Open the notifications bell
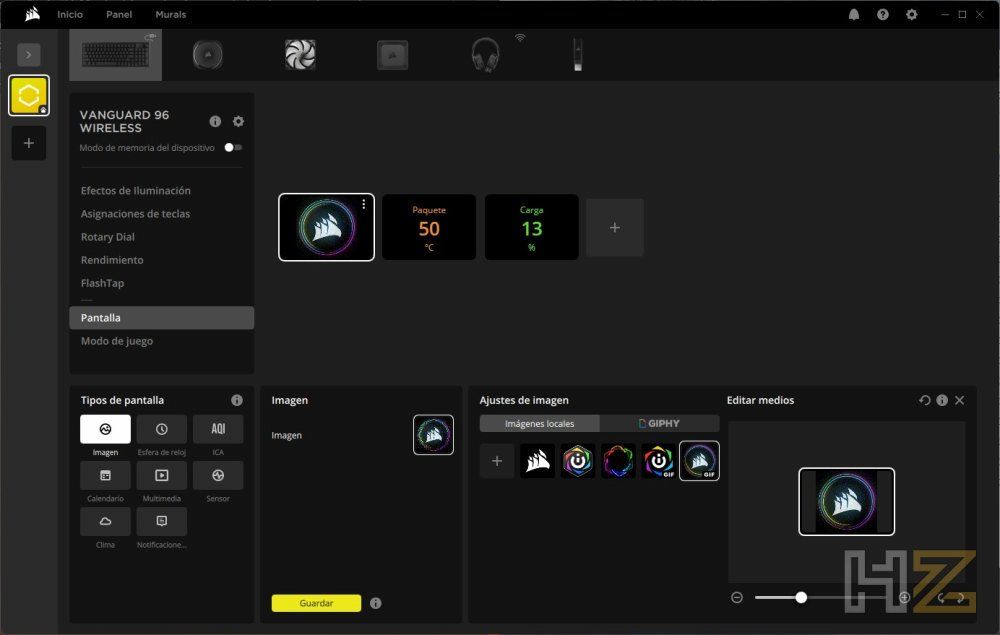The width and height of the screenshot is (1000, 635). (x=854, y=14)
